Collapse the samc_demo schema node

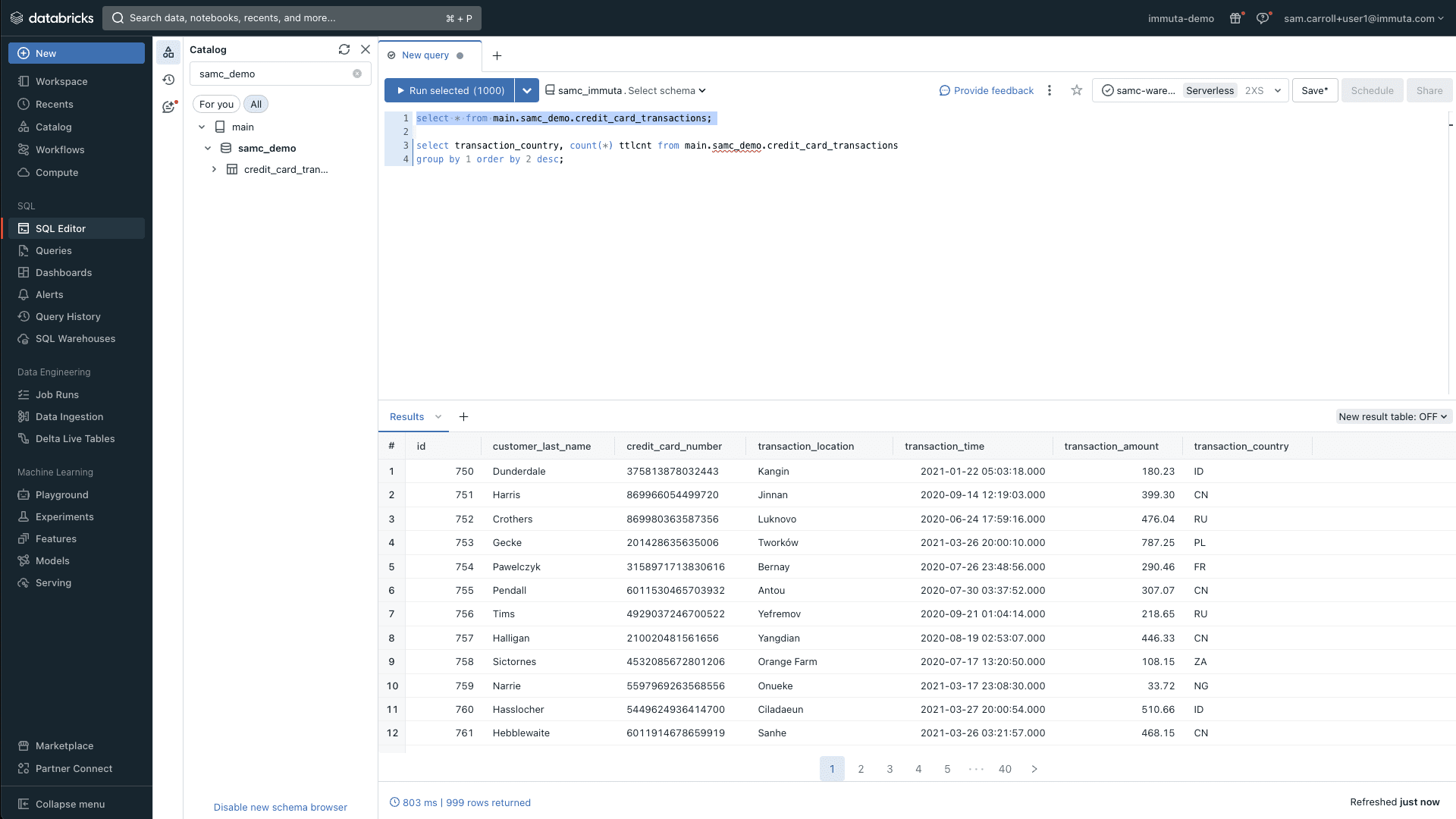(x=208, y=148)
